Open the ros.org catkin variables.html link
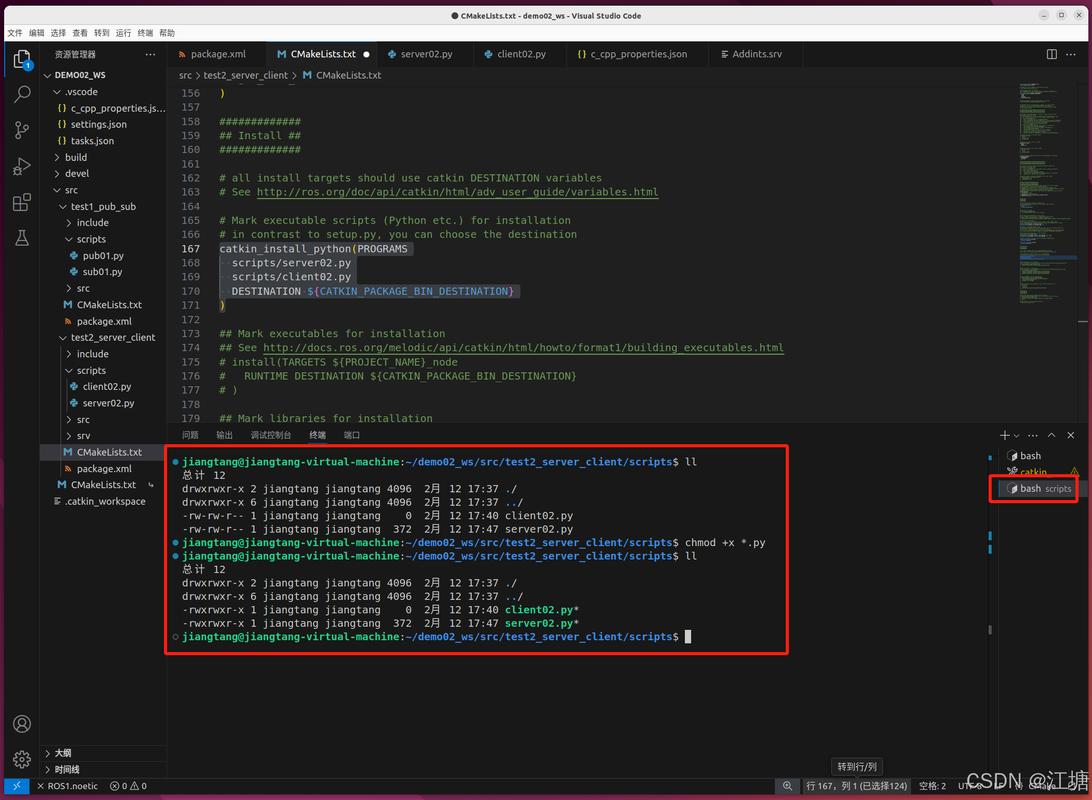Viewport: 1092px width, 800px height. click(458, 192)
